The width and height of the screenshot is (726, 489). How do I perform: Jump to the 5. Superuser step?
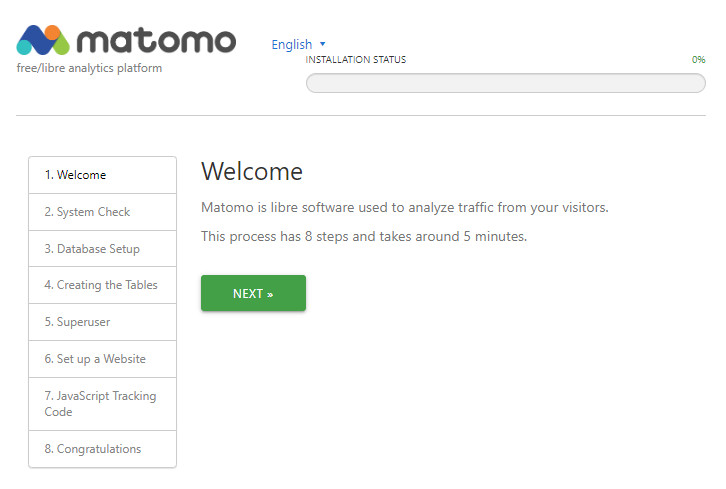(102, 322)
